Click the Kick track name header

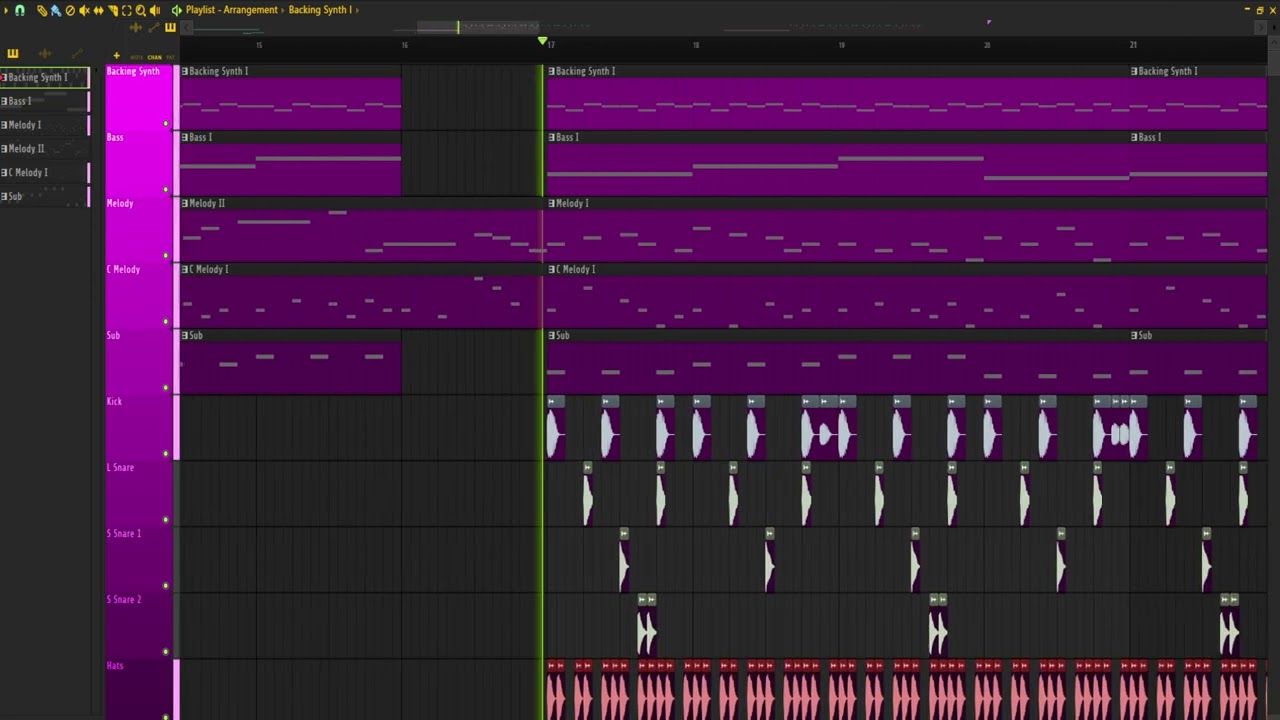coord(114,402)
